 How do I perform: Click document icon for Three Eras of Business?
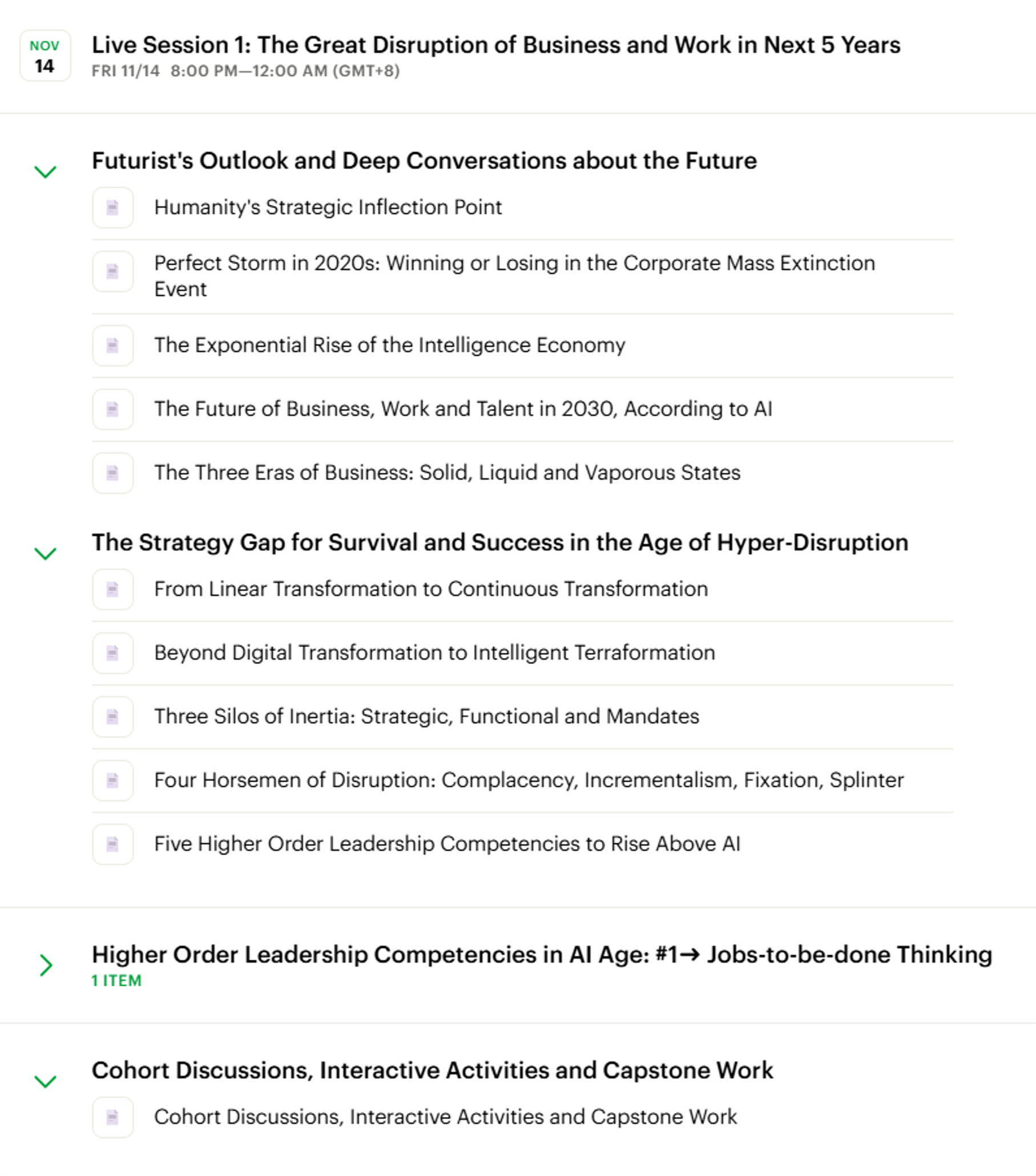coord(113,473)
